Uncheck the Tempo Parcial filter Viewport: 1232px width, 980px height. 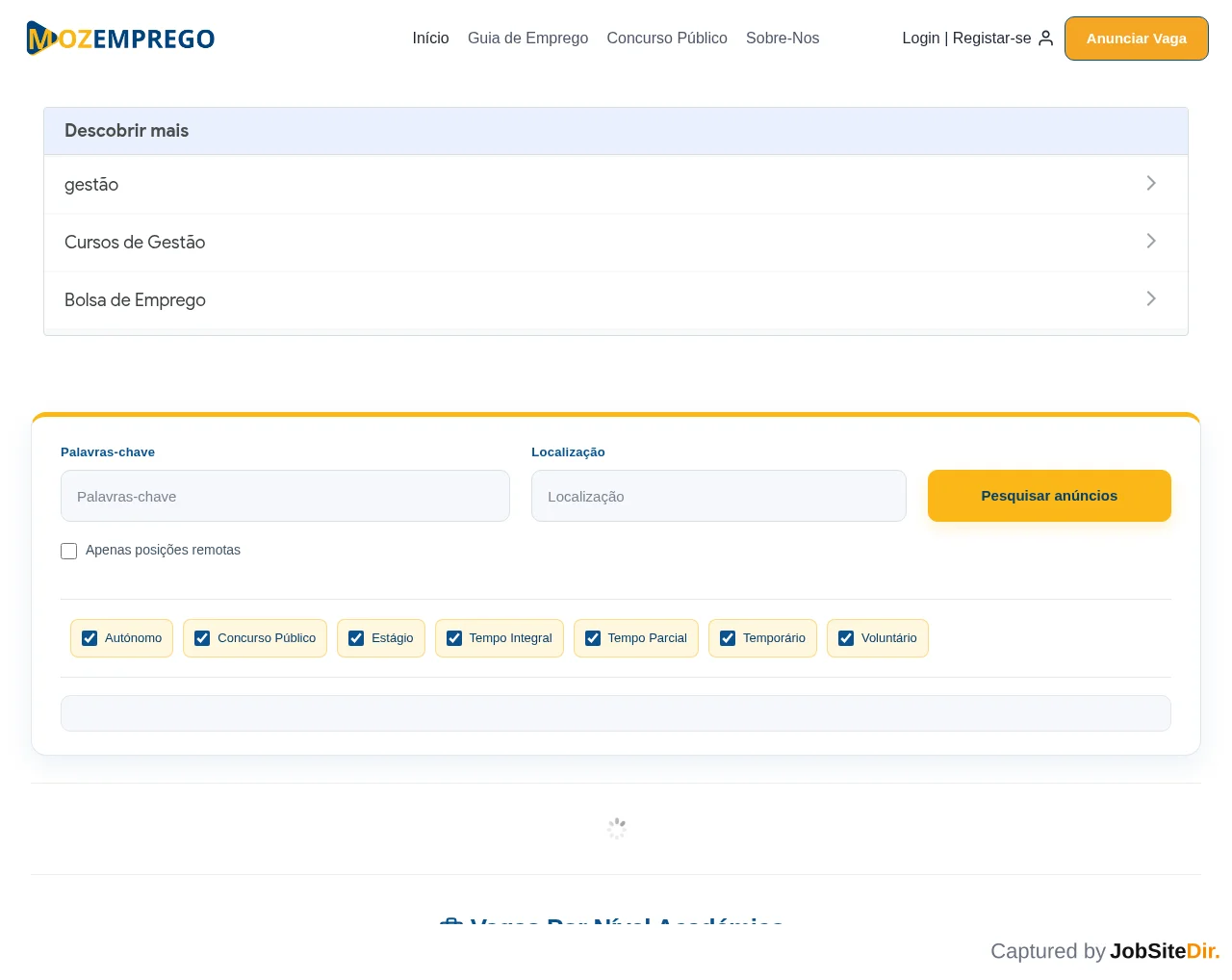coord(593,638)
